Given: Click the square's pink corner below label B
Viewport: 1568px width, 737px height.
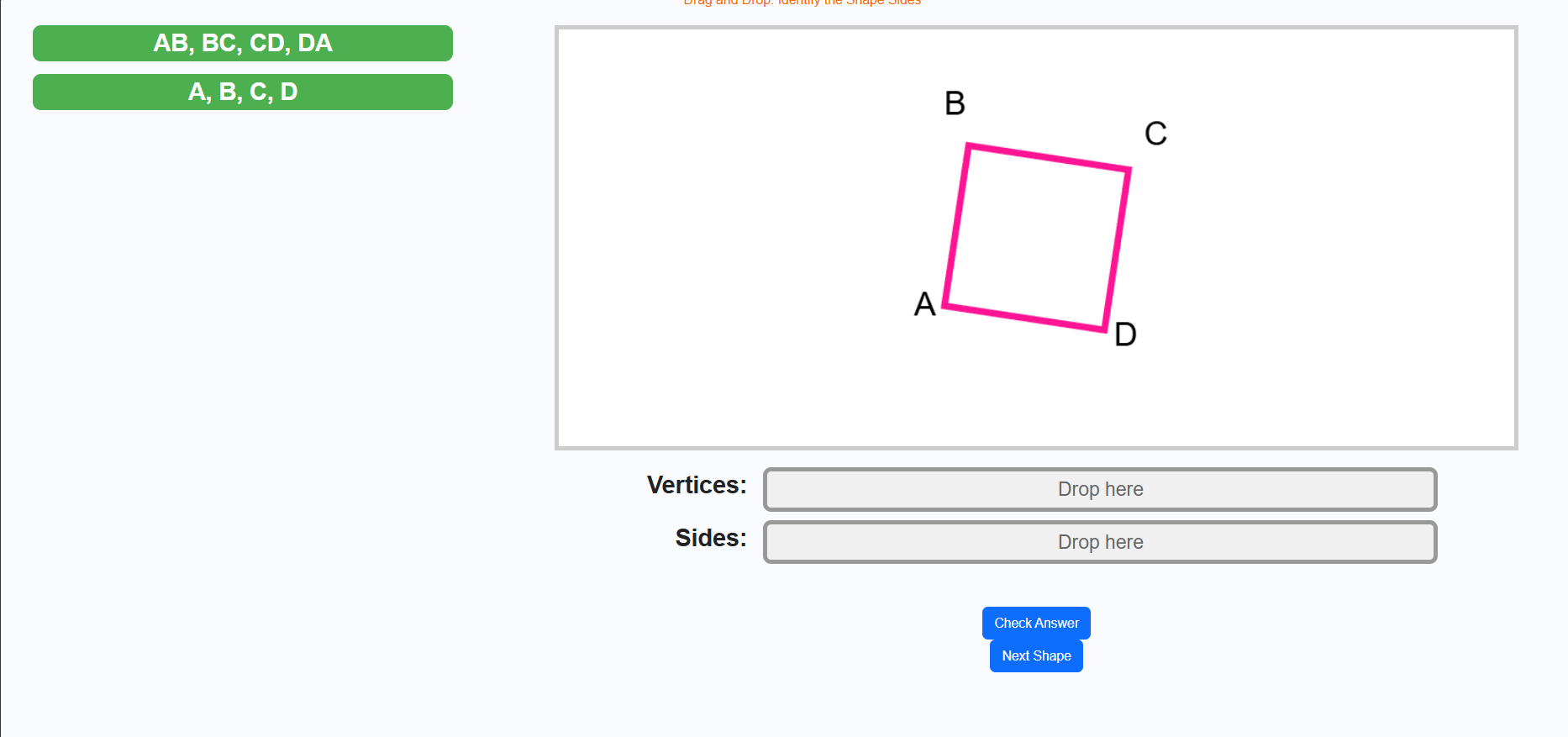Looking at the screenshot, I should (x=969, y=146).
